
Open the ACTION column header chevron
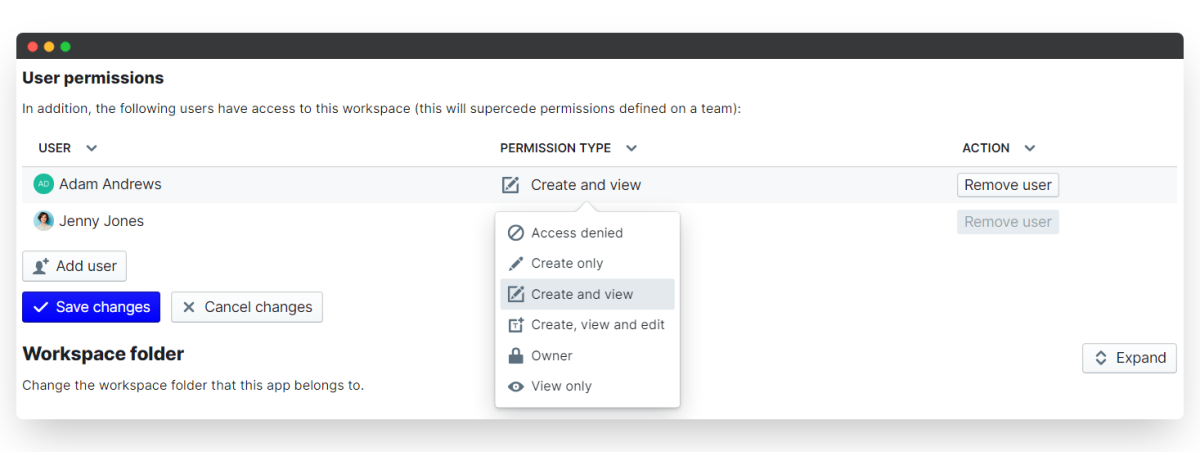1029,149
